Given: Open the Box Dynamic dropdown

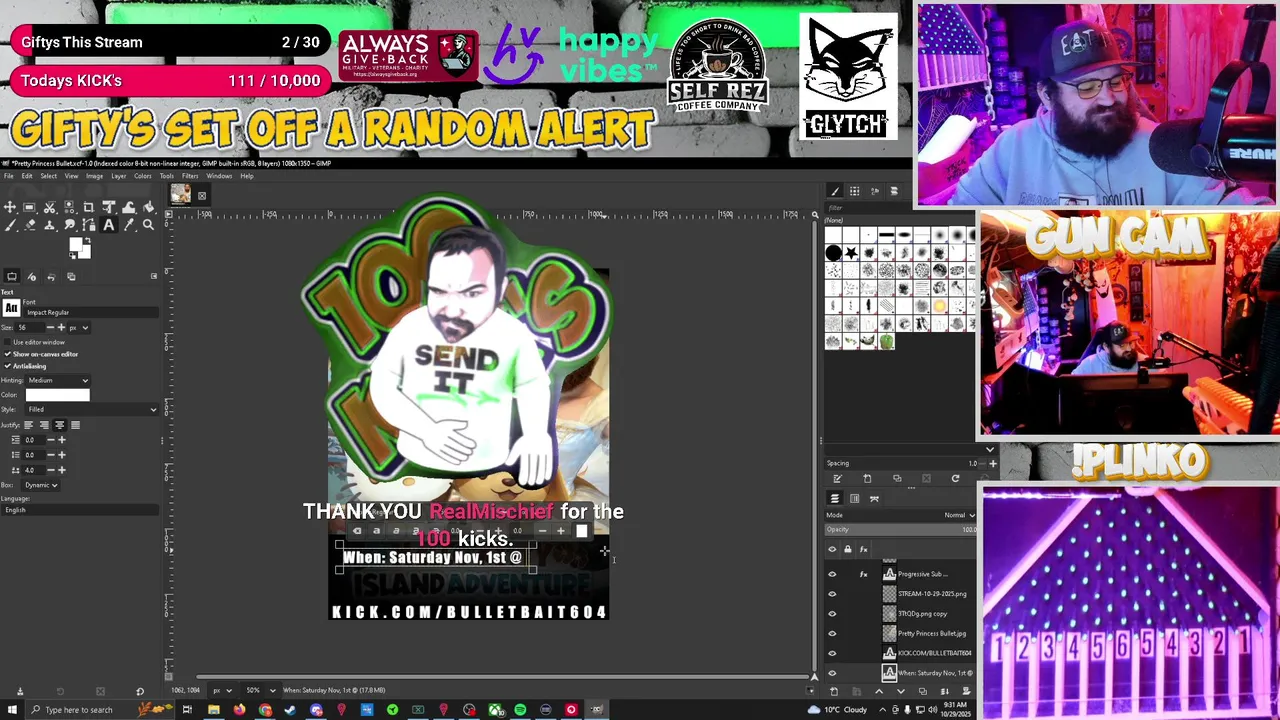Looking at the screenshot, I should point(41,485).
